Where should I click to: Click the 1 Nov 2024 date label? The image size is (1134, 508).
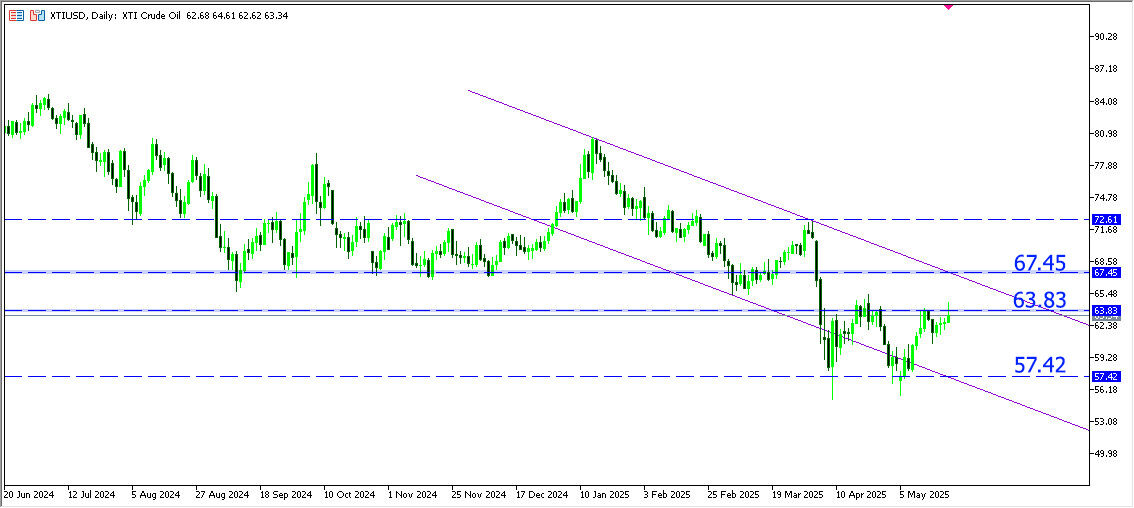(412, 494)
